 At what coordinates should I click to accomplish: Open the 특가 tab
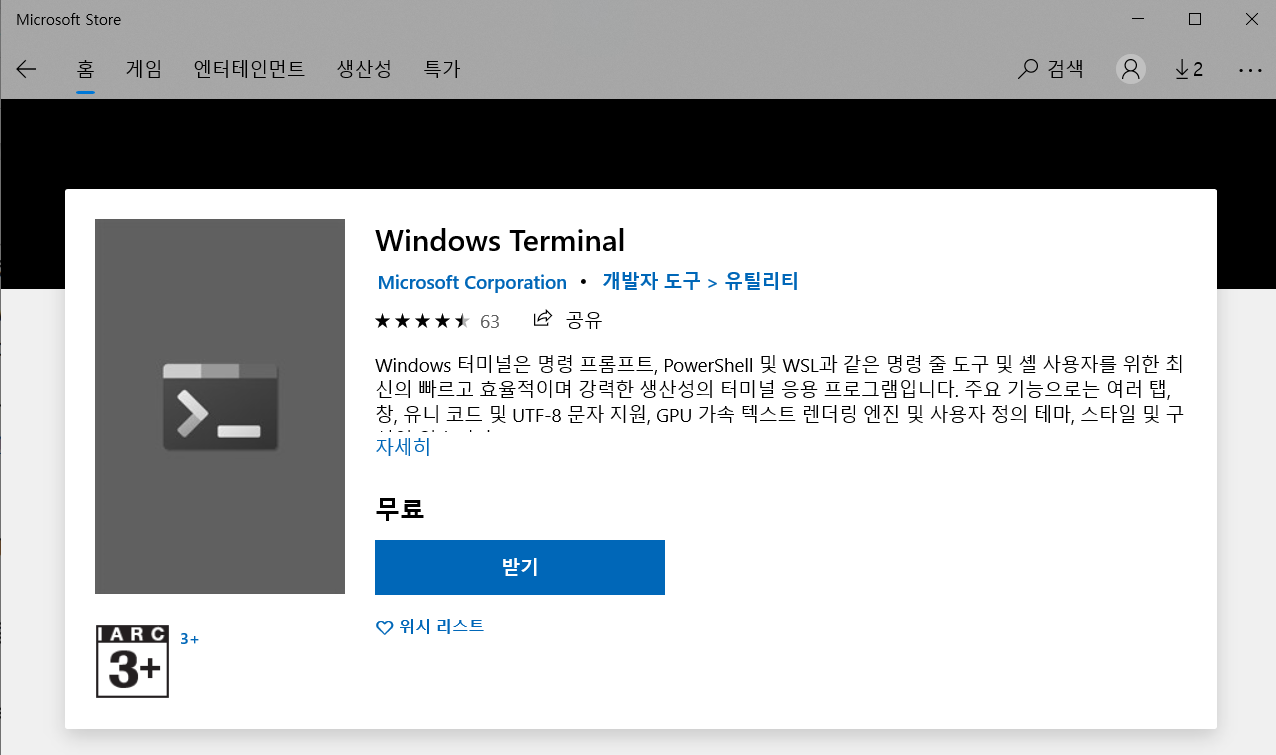click(x=442, y=69)
